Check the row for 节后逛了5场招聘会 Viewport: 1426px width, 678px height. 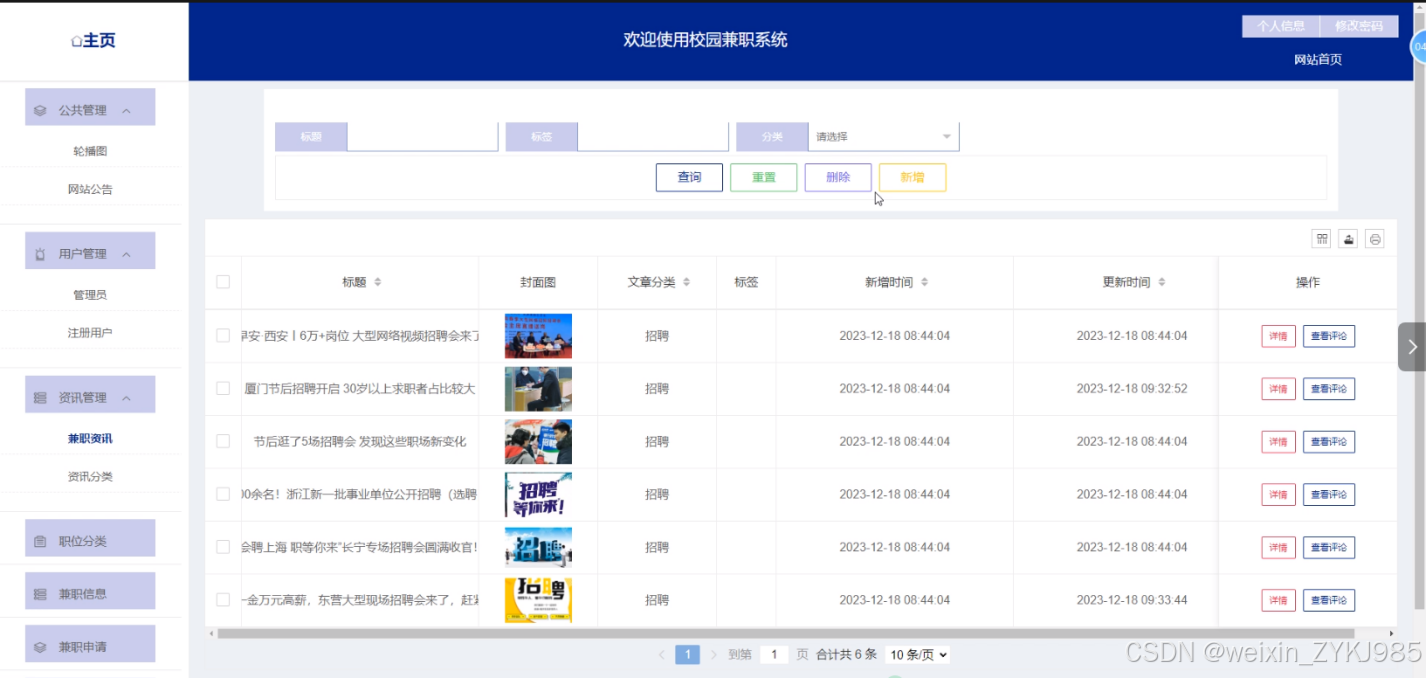[x=223, y=441]
